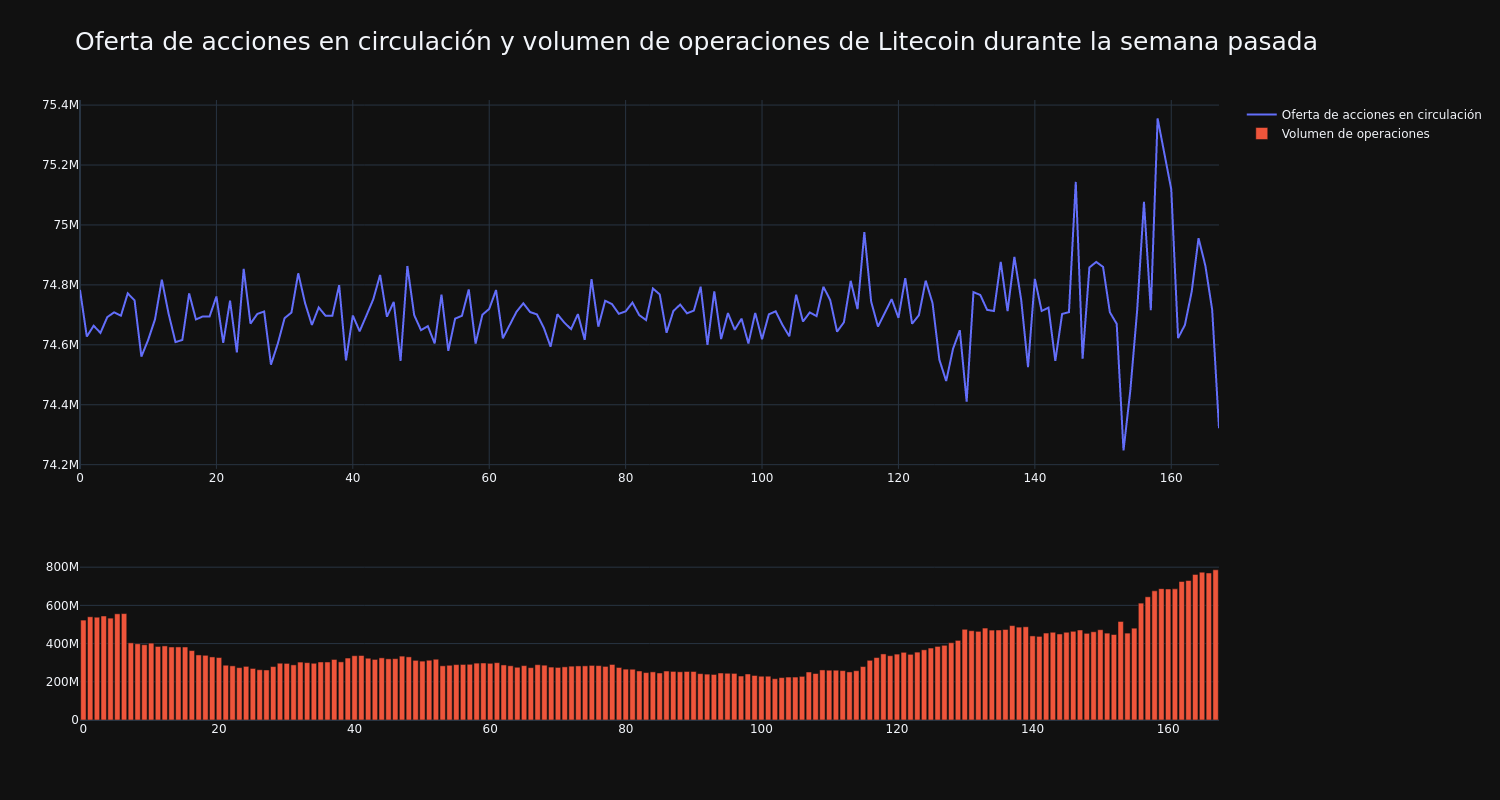Screen dimensions: 1500x800
Task: Click x-axis label 40 of line chart
Action: [353, 478]
